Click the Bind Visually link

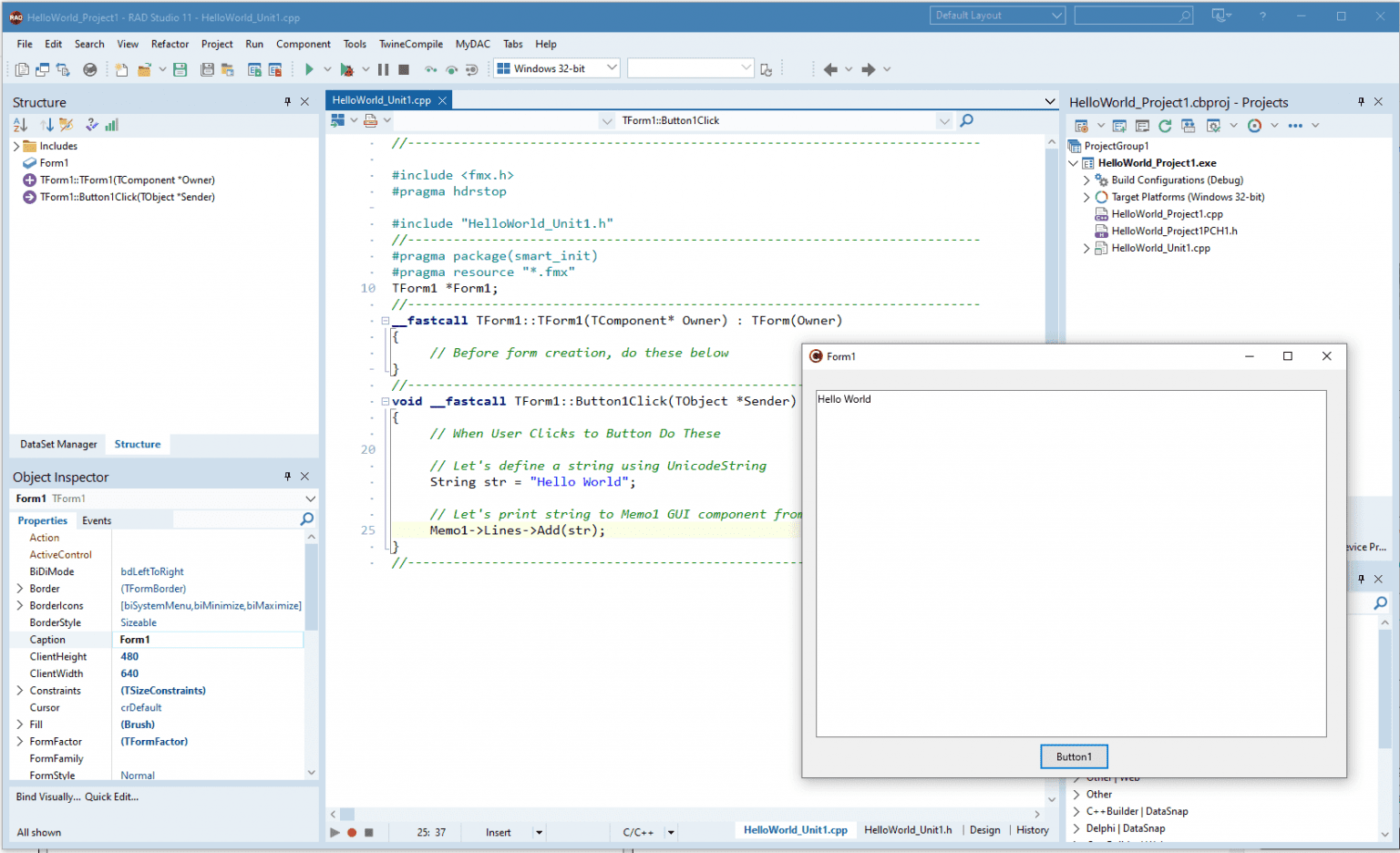coord(48,796)
